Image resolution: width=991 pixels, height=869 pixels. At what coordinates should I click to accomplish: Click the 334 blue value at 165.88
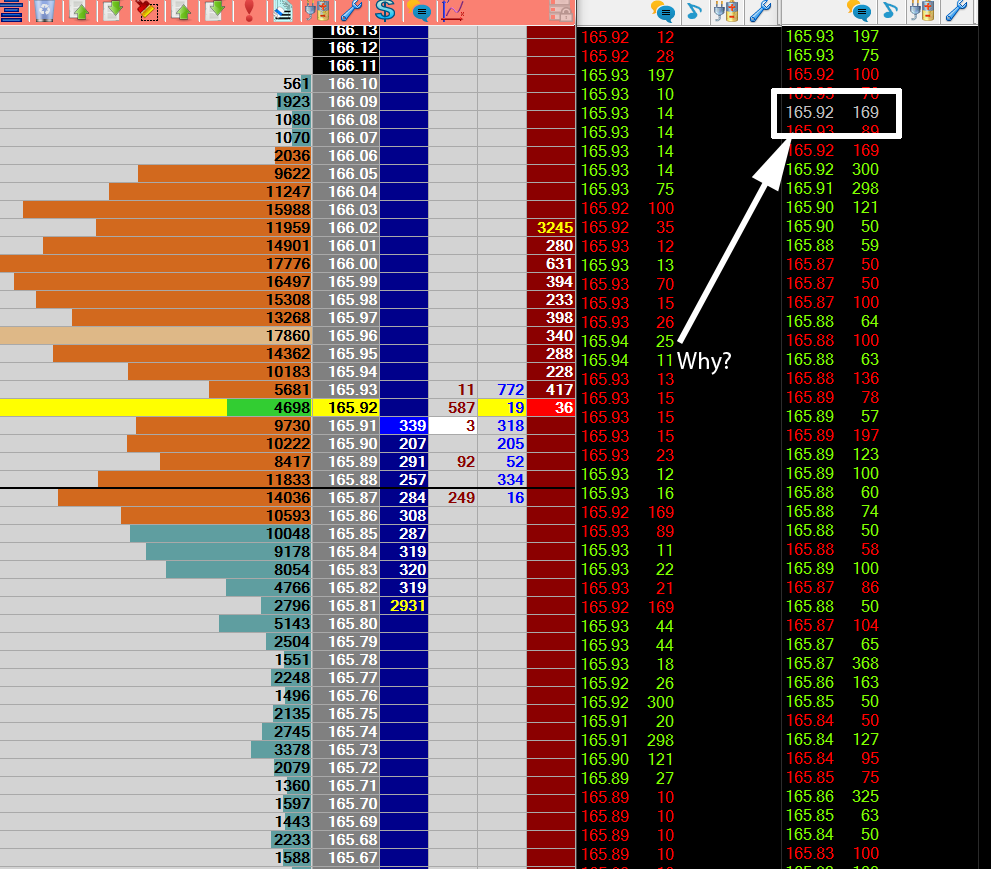502,480
